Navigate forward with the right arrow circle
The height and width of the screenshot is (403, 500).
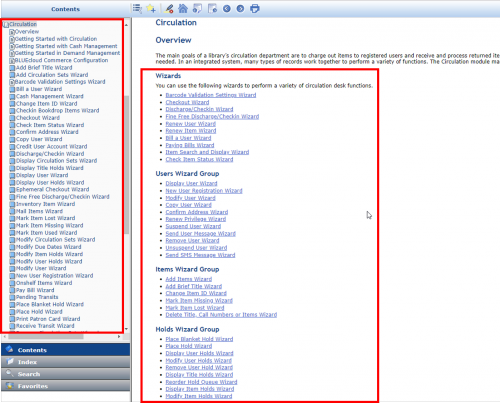point(240,8)
